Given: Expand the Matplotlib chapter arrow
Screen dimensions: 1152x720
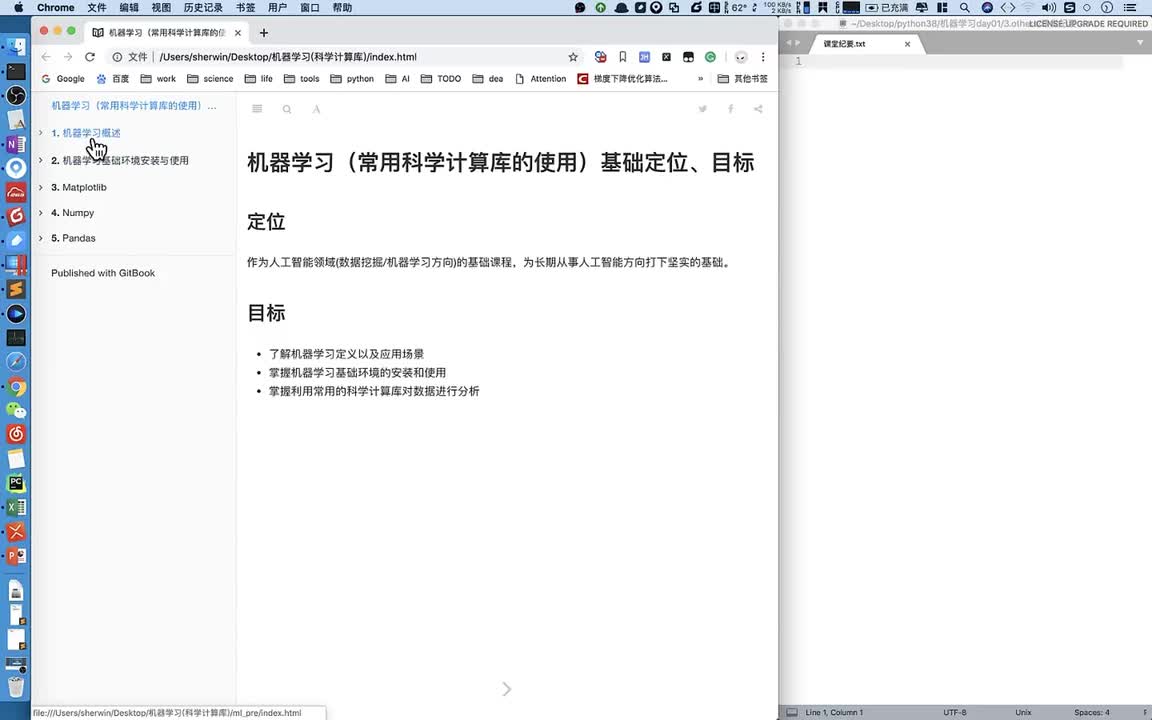Looking at the screenshot, I should (x=41, y=187).
